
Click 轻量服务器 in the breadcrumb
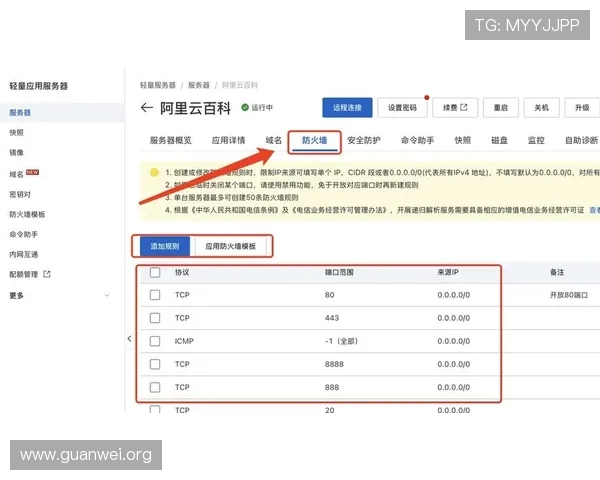(158, 85)
